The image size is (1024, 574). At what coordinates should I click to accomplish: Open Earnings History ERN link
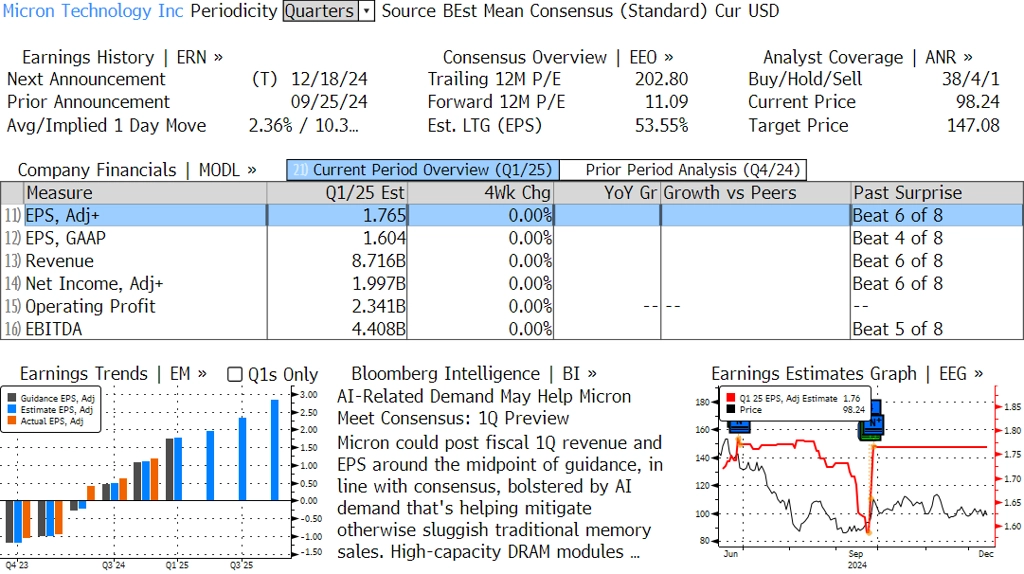tap(122, 57)
